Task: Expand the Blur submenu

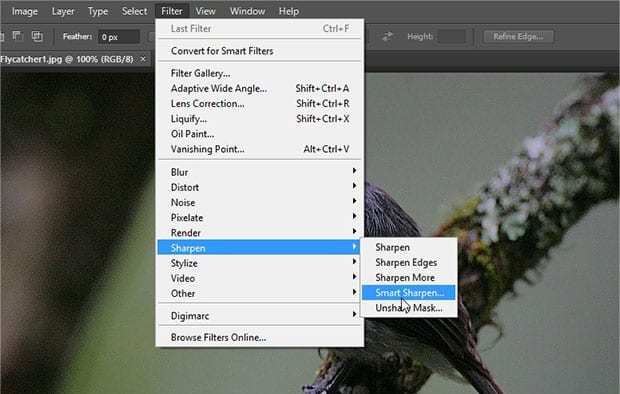Action: pos(260,172)
